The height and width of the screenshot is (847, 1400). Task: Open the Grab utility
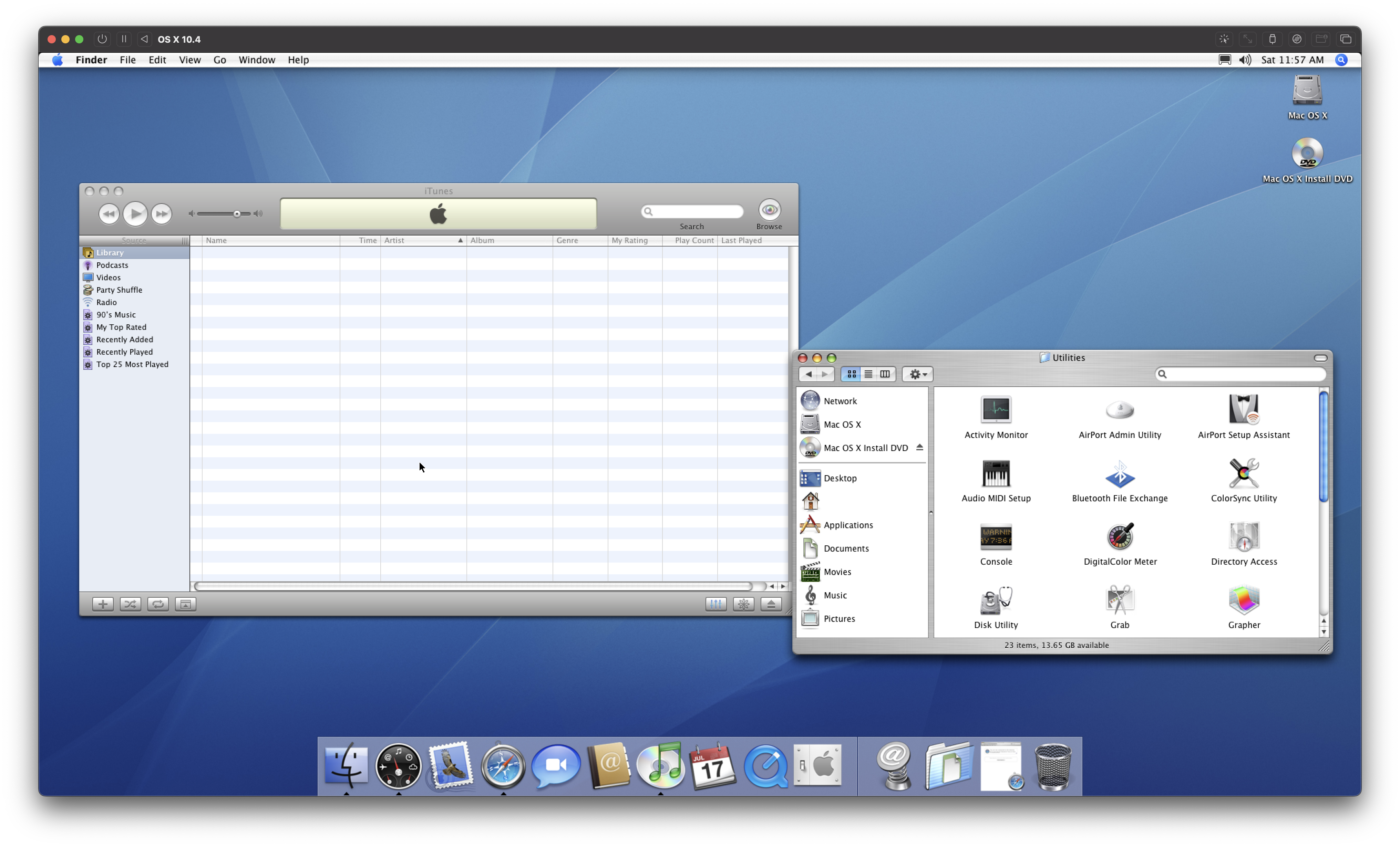[1119, 600]
